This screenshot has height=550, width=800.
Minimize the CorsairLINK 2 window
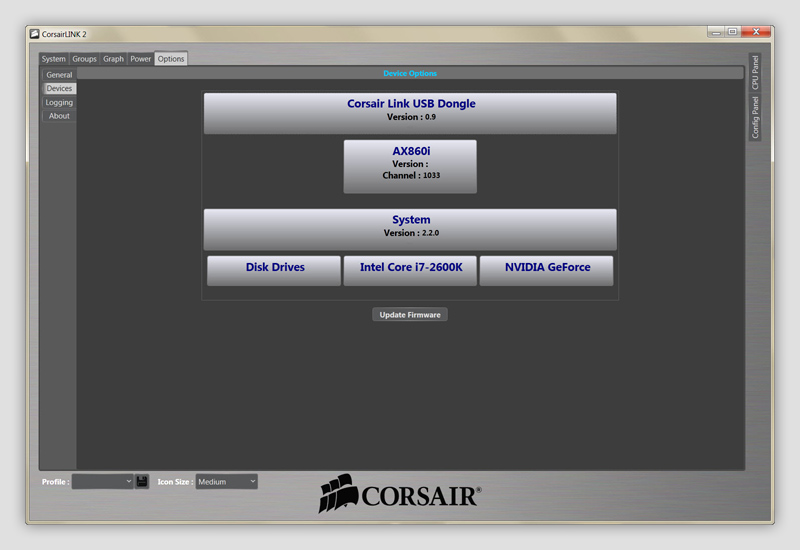[x=716, y=32]
